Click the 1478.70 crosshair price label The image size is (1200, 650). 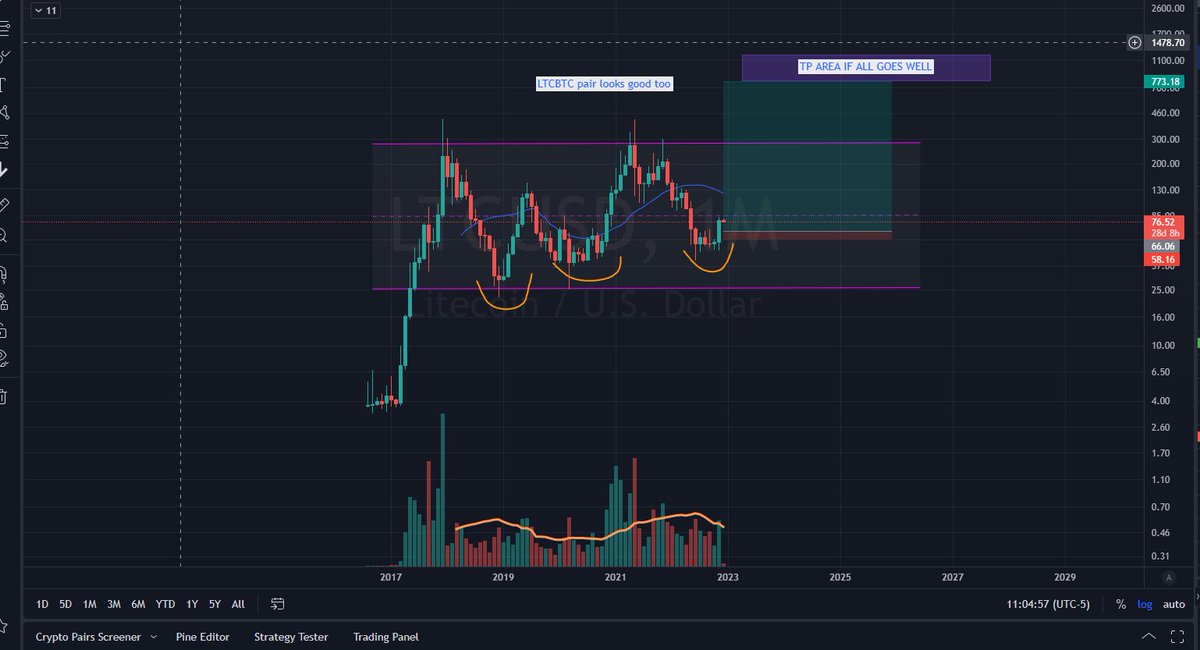coord(1166,43)
